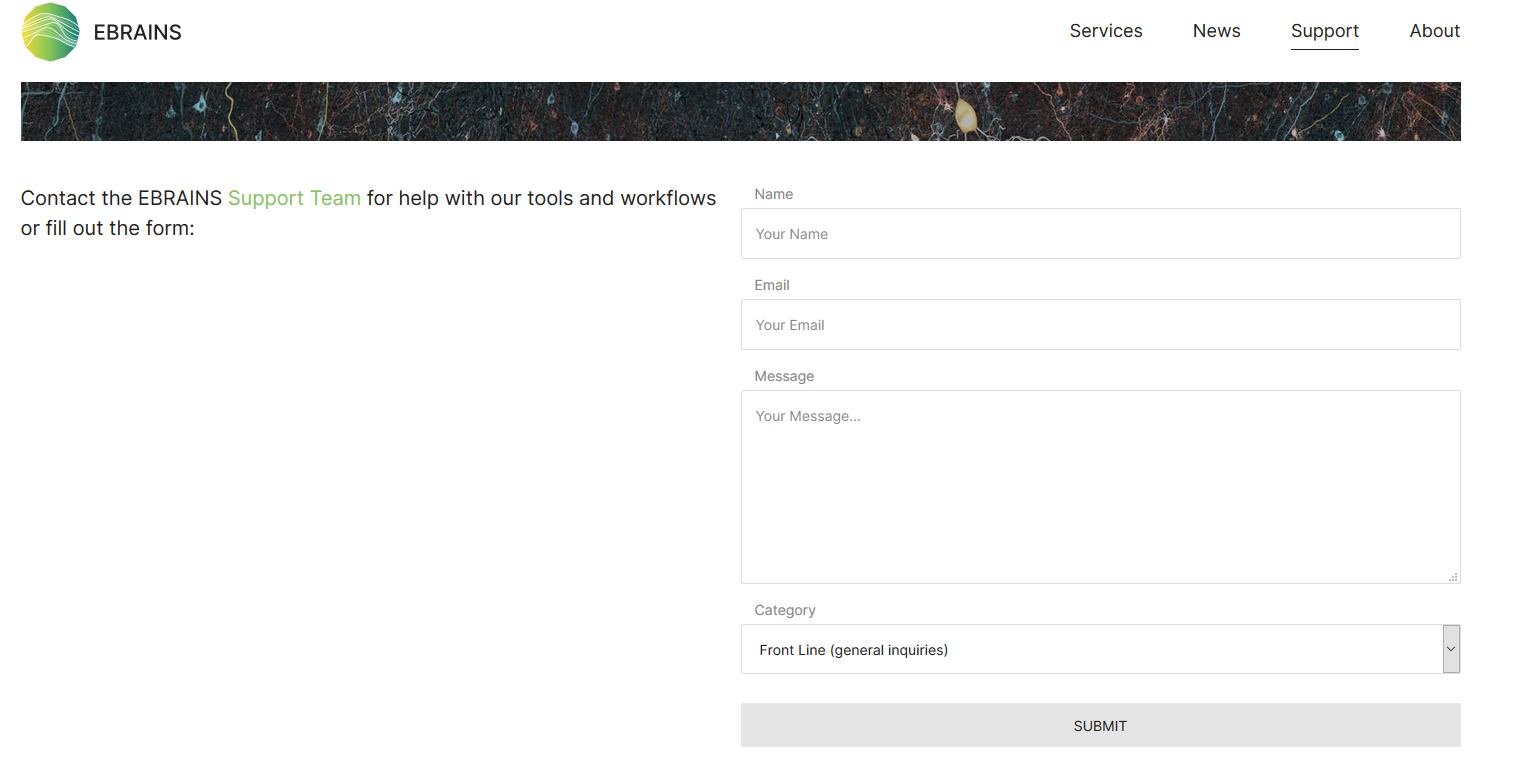Click the Name field label
Screen dimensions: 1539x768
(774, 194)
